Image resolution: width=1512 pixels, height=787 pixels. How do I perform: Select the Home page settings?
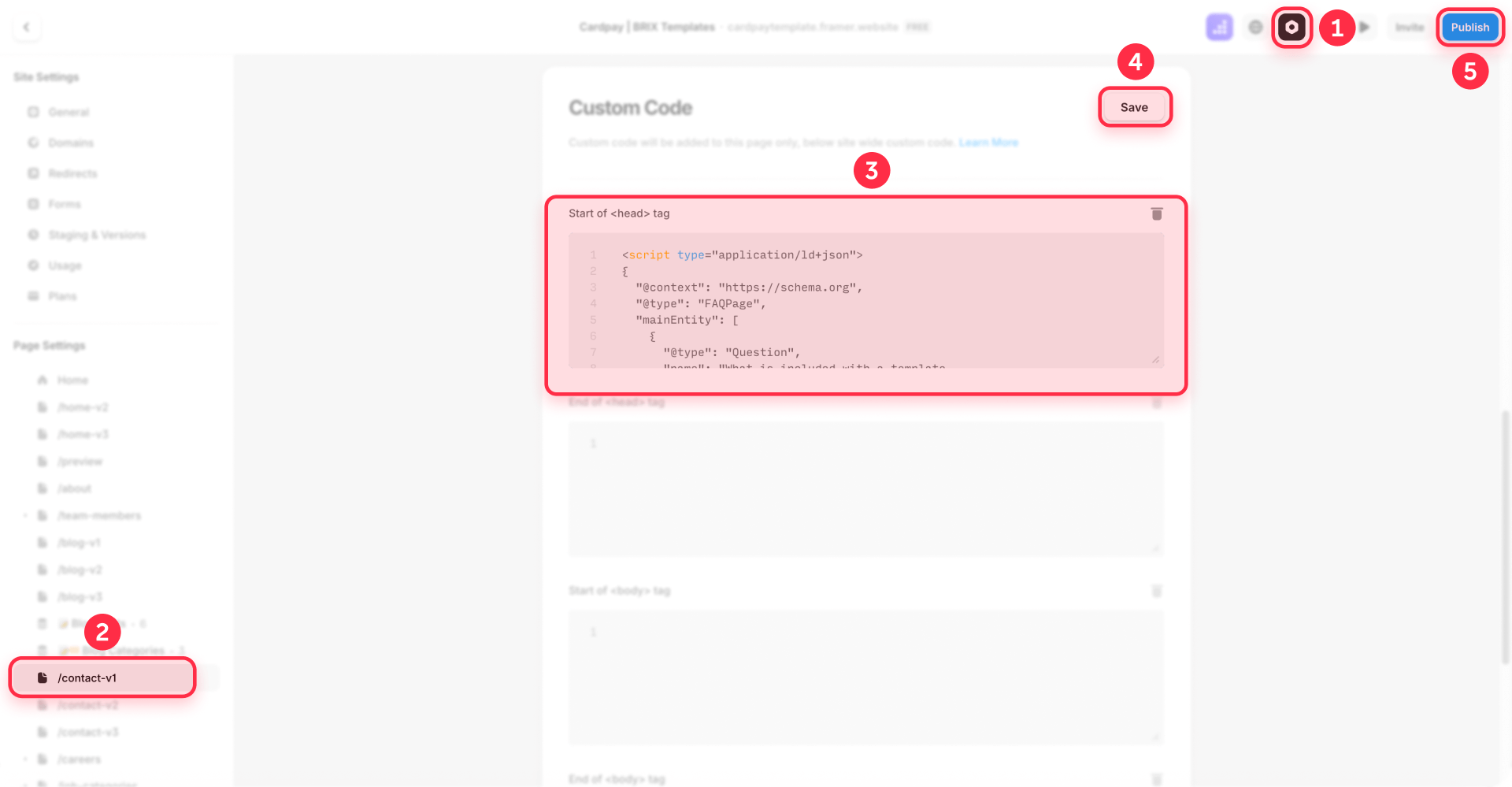tap(72, 380)
